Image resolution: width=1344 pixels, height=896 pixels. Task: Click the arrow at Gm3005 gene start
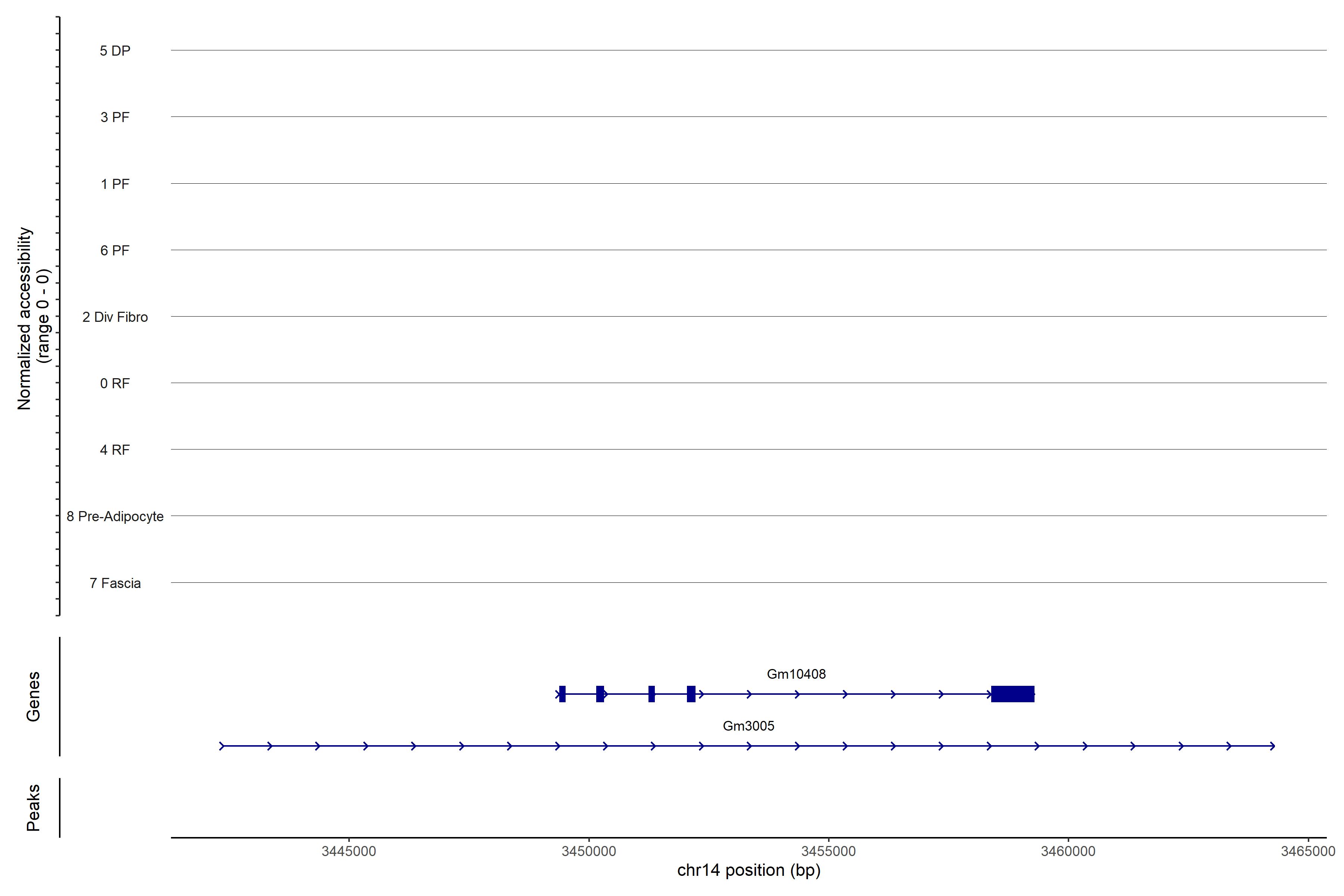pyautogui.click(x=222, y=746)
